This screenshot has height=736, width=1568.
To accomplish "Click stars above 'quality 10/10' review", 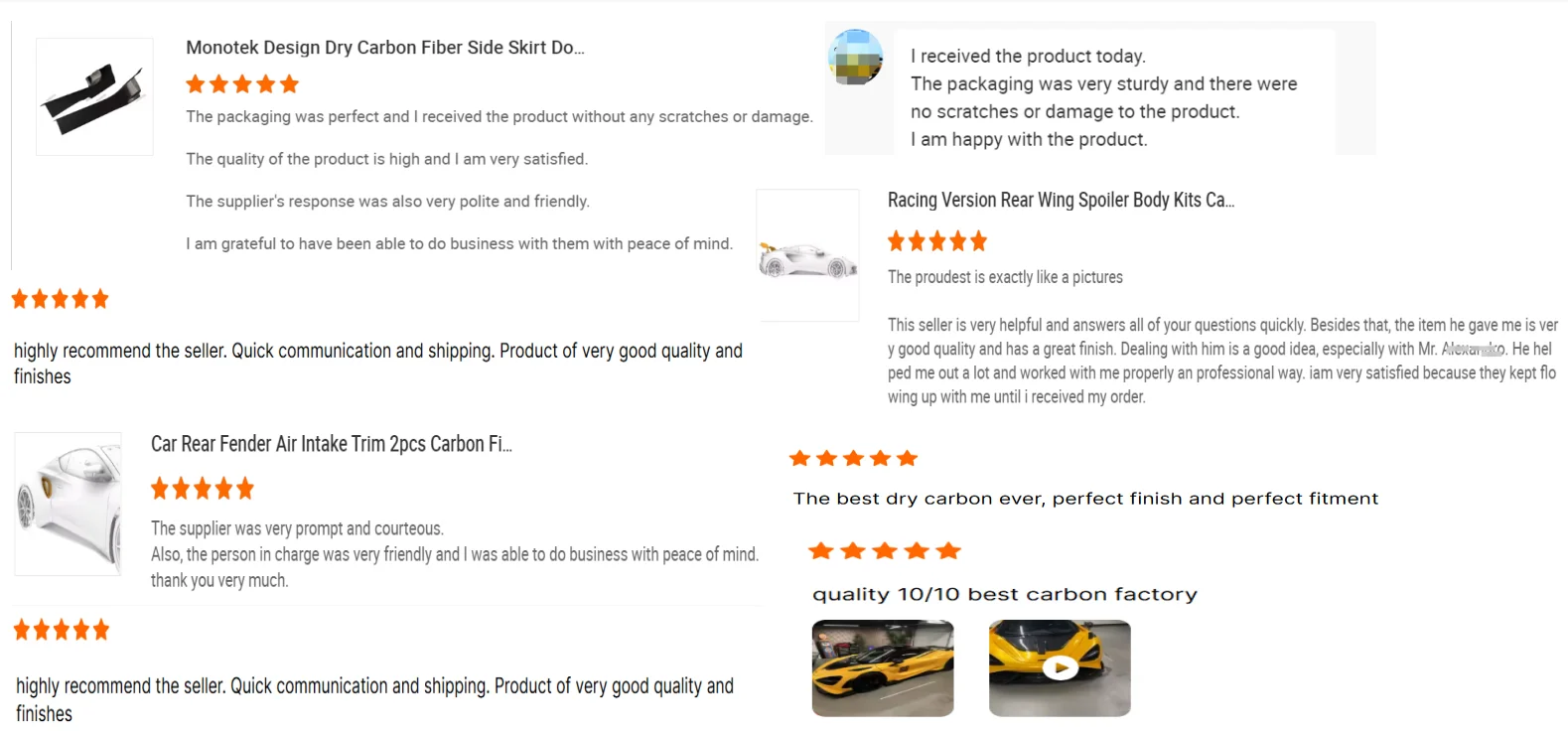I will pyautogui.click(x=884, y=551).
